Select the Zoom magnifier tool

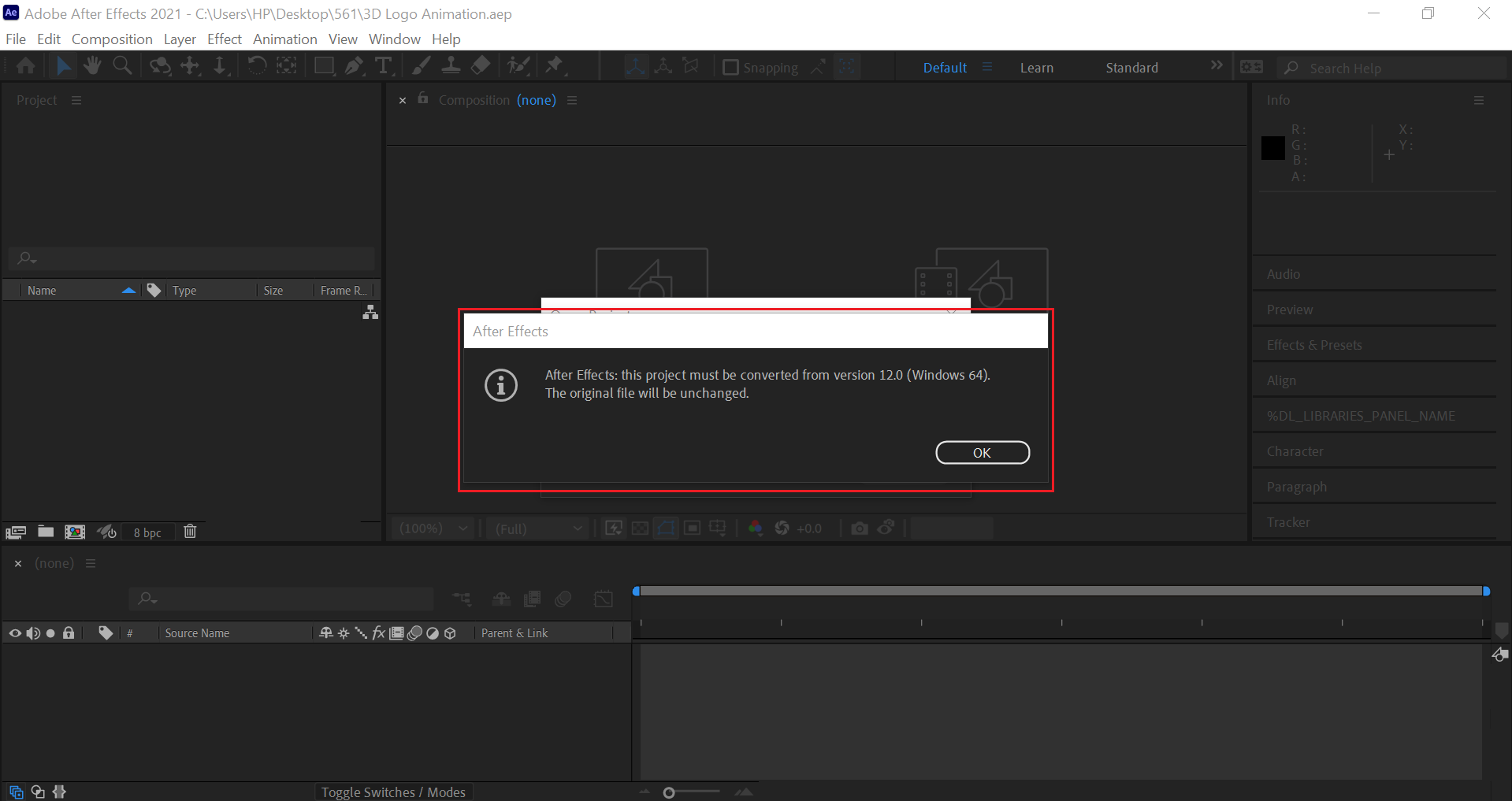122,66
